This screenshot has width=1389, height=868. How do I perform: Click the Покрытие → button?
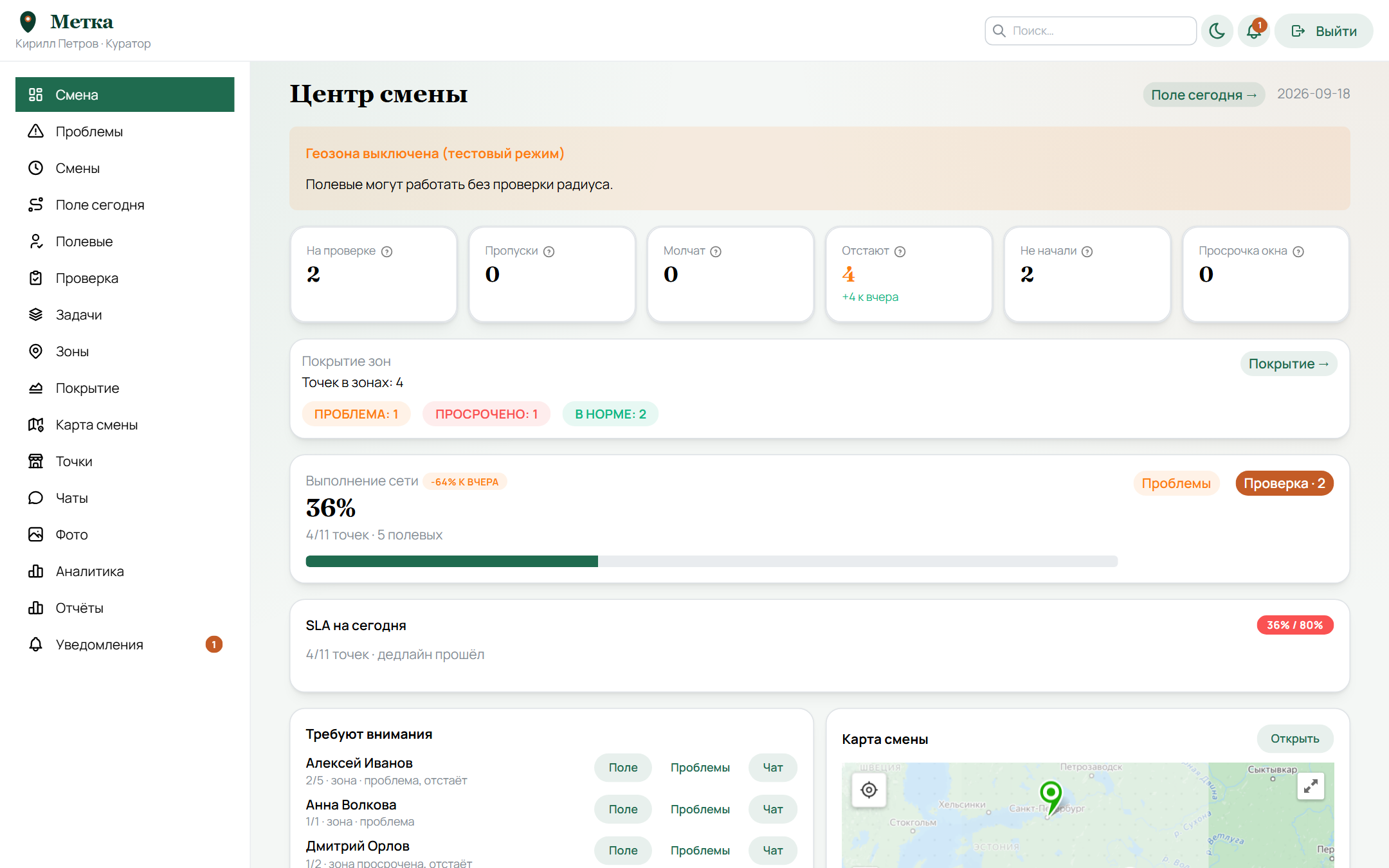point(1289,363)
